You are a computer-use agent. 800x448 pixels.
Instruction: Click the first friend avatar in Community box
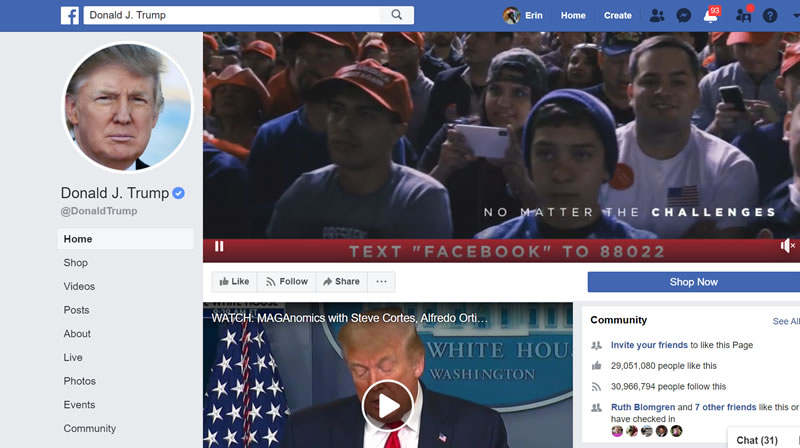tap(617, 431)
